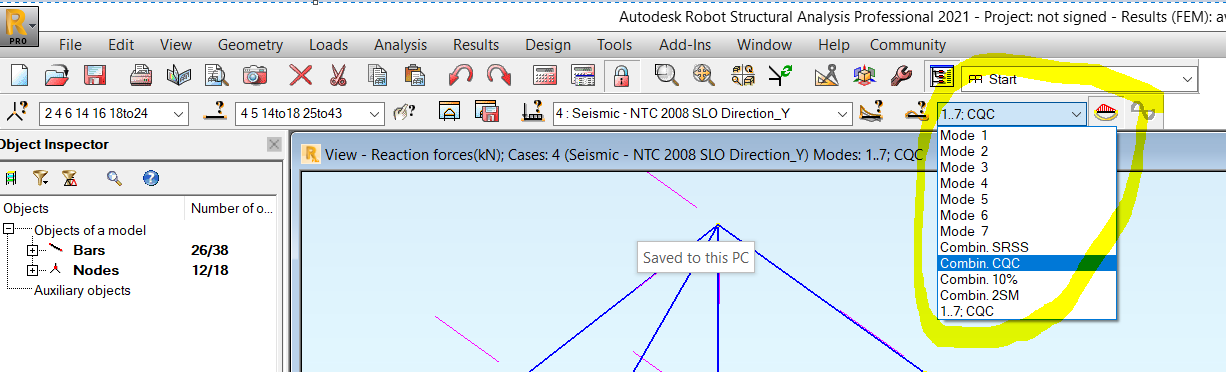Open the Add-Ins menu
1226x372 pixels.
click(x=685, y=45)
